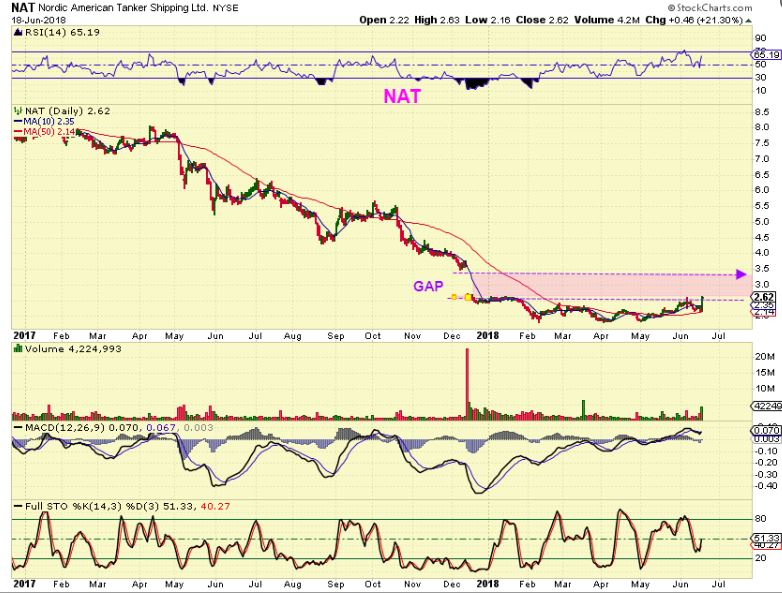
Task: Click the 20M volume axis label
Action: pyautogui.click(x=764, y=356)
